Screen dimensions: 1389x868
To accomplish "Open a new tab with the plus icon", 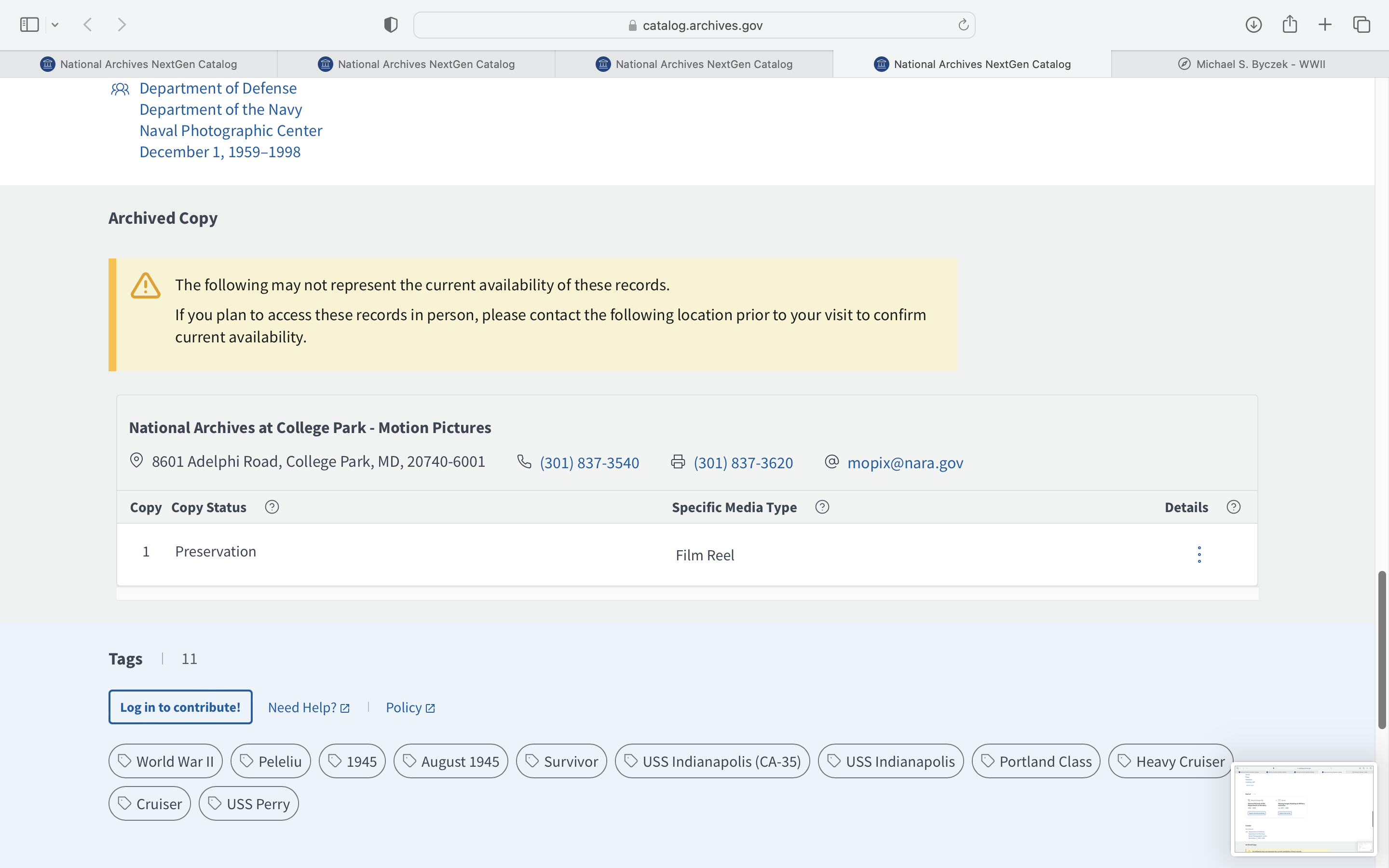I will (x=1325, y=25).
